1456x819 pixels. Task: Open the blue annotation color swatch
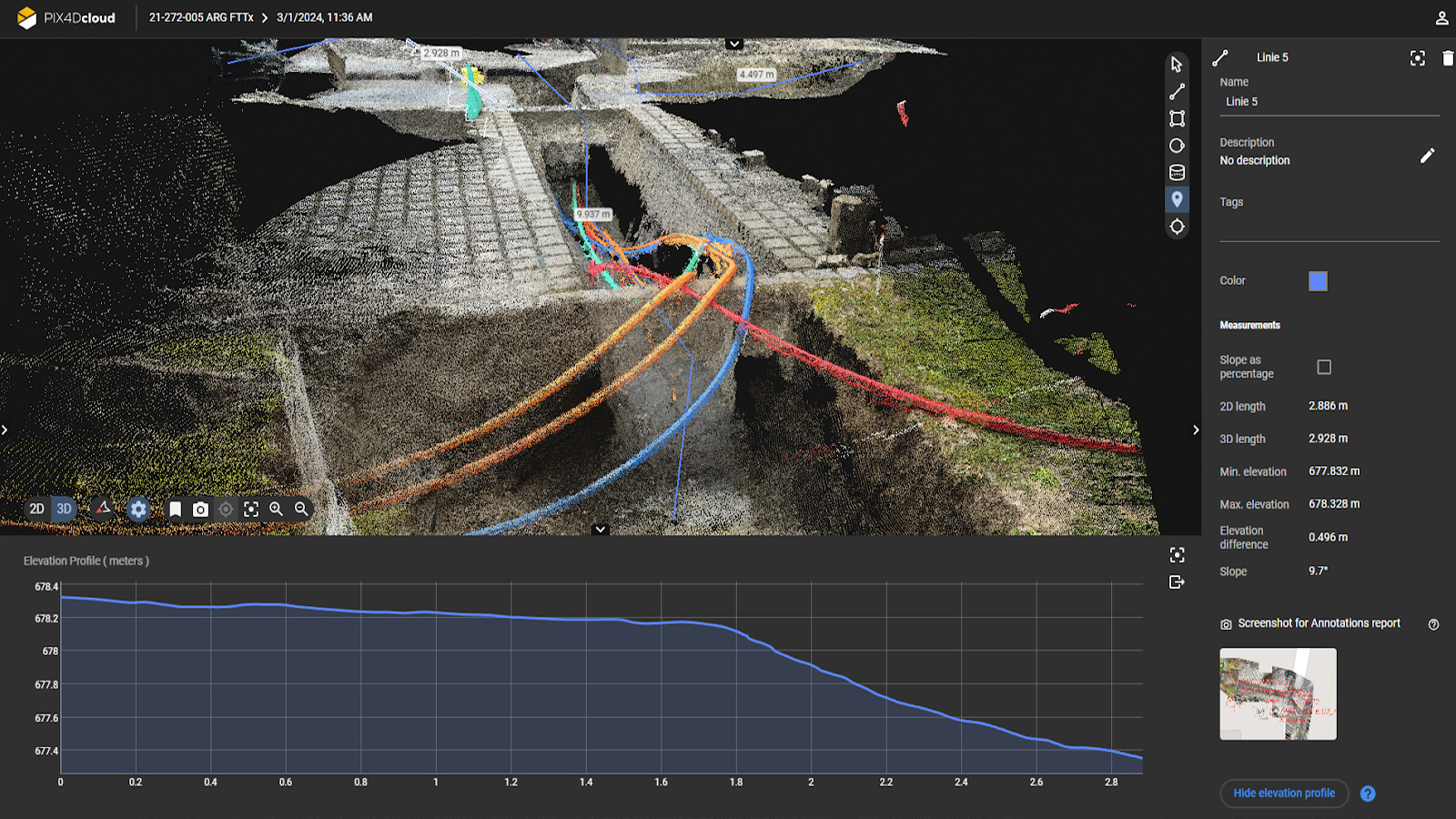click(x=1318, y=281)
